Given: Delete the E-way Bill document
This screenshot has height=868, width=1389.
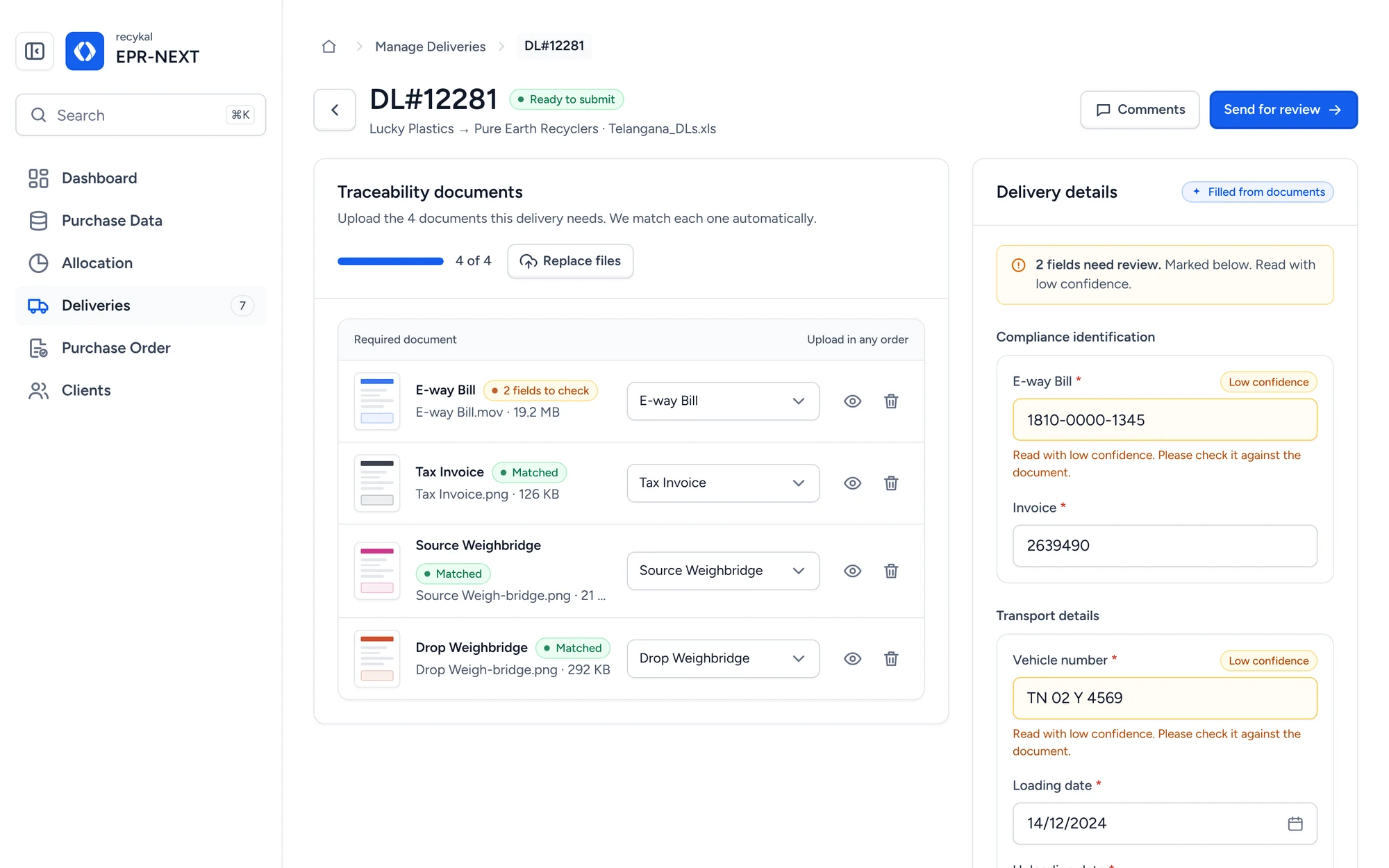Looking at the screenshot, I should (891, 401).
